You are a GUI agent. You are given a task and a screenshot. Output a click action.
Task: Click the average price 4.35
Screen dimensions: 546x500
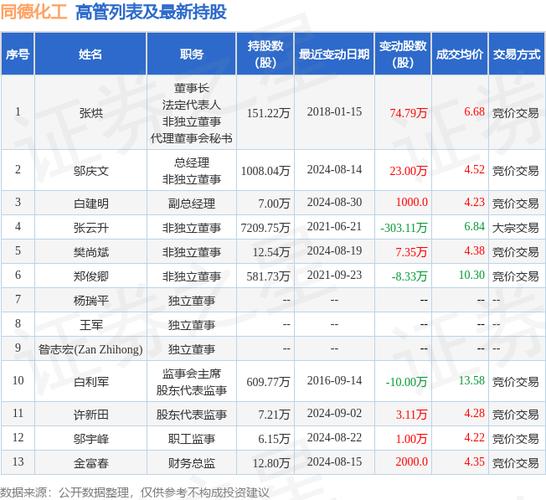474,462
